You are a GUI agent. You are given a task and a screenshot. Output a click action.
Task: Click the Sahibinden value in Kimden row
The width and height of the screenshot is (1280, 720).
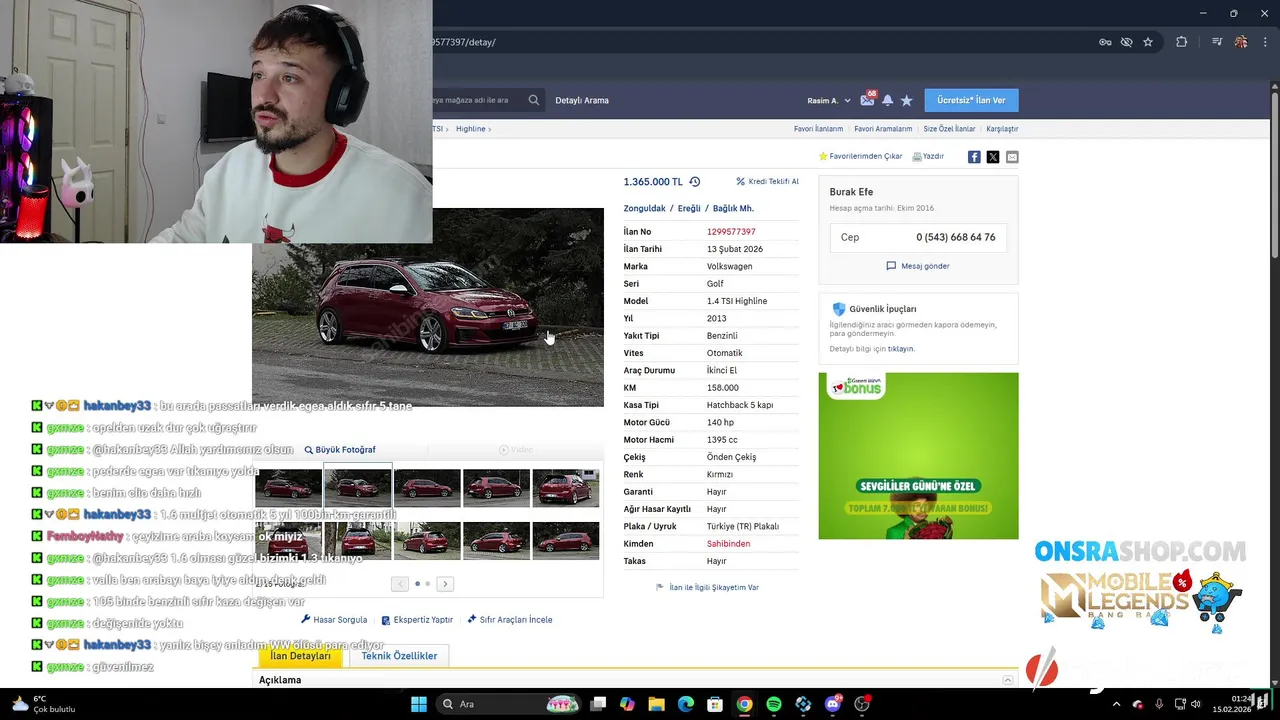(728, 544)
